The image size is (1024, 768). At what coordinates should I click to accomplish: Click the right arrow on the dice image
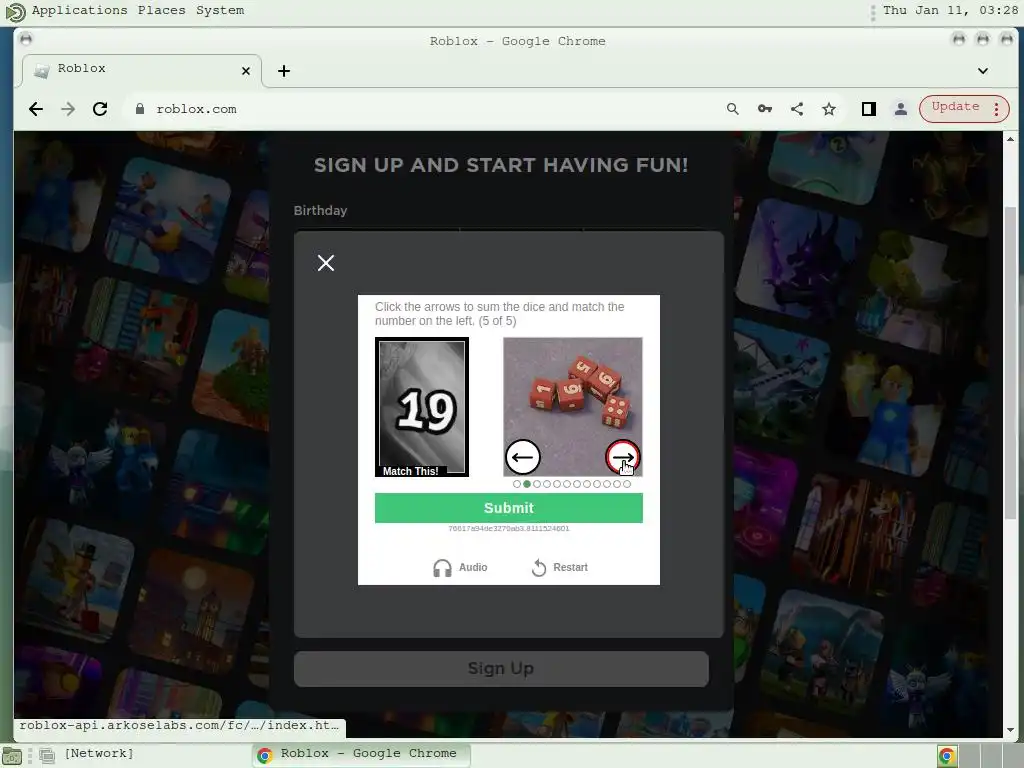pos(622,457)
